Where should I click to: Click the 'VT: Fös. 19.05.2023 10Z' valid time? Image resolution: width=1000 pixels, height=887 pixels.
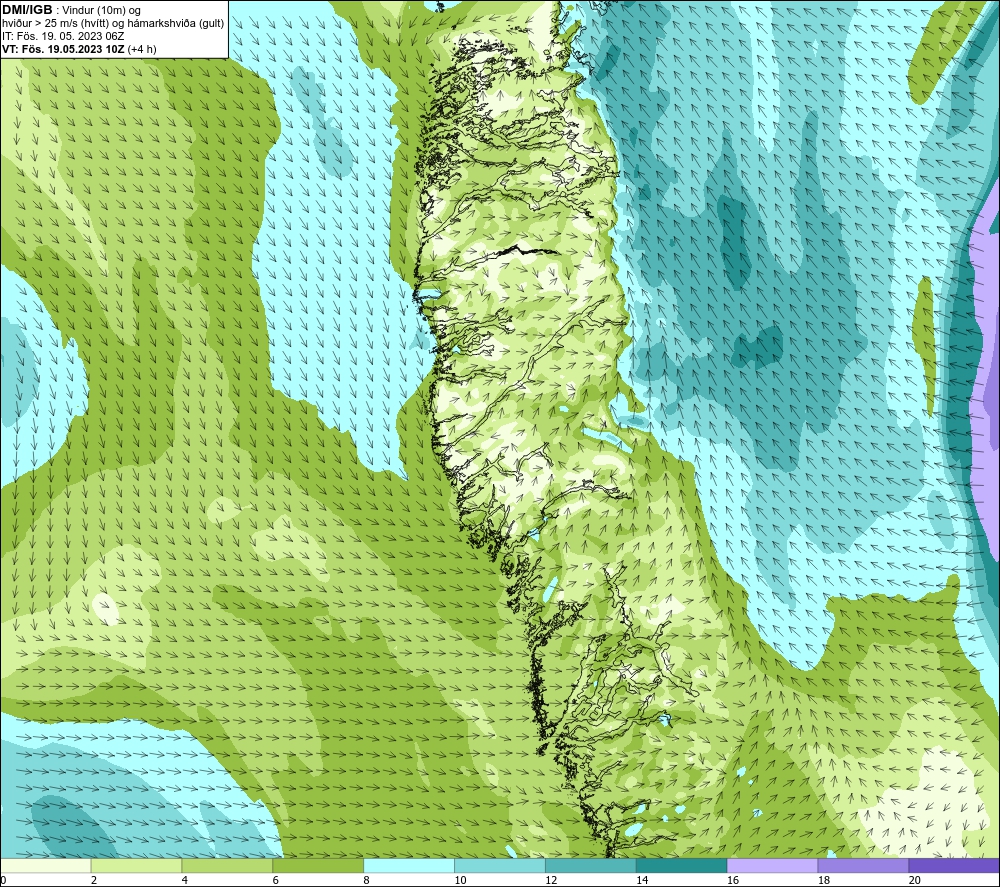coord(64,49)
